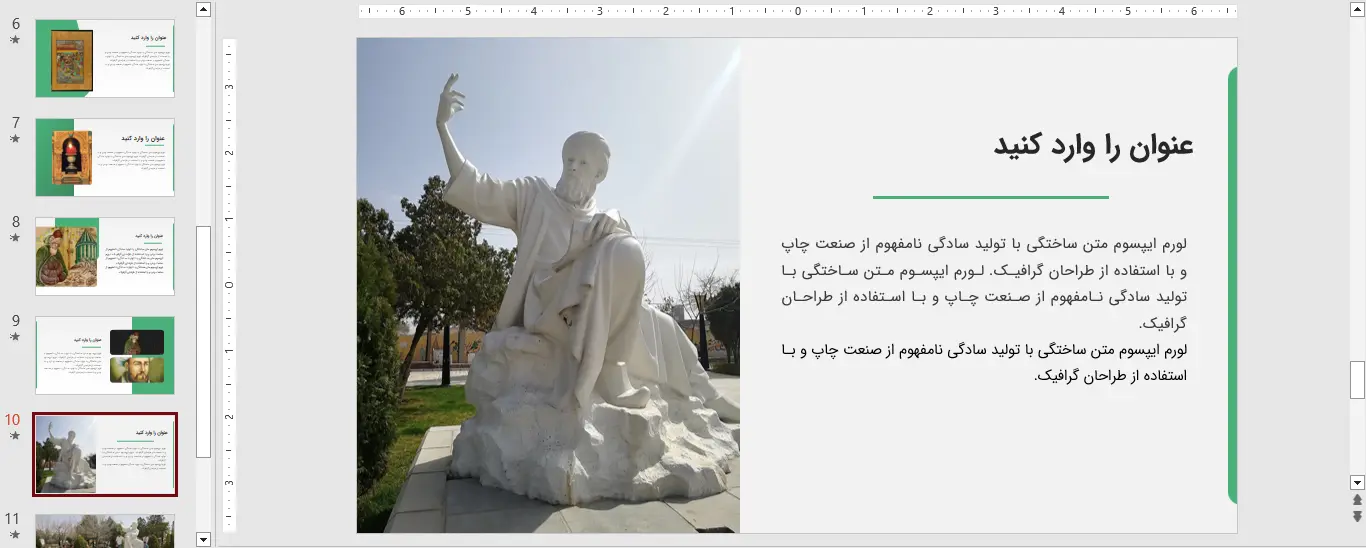The height and width of the screenshot is (548, 1366).
Task: Click thumbnail panel scroll down arrow
Action: [204, 539]
